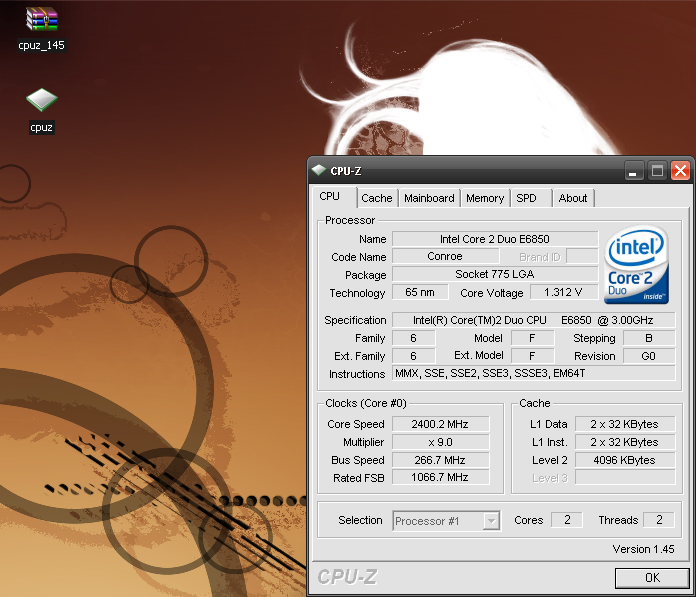
Task: Maximize the CPU-Z window
Action: 657,170
